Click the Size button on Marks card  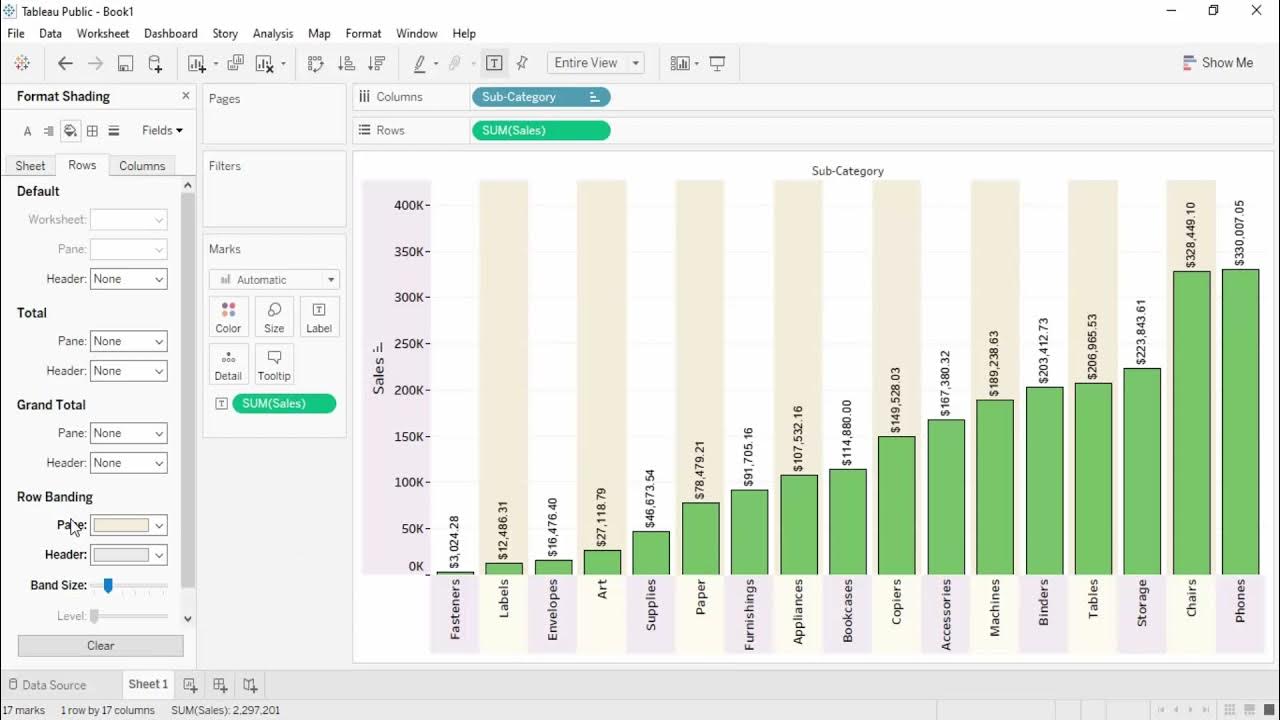point(274,317)
